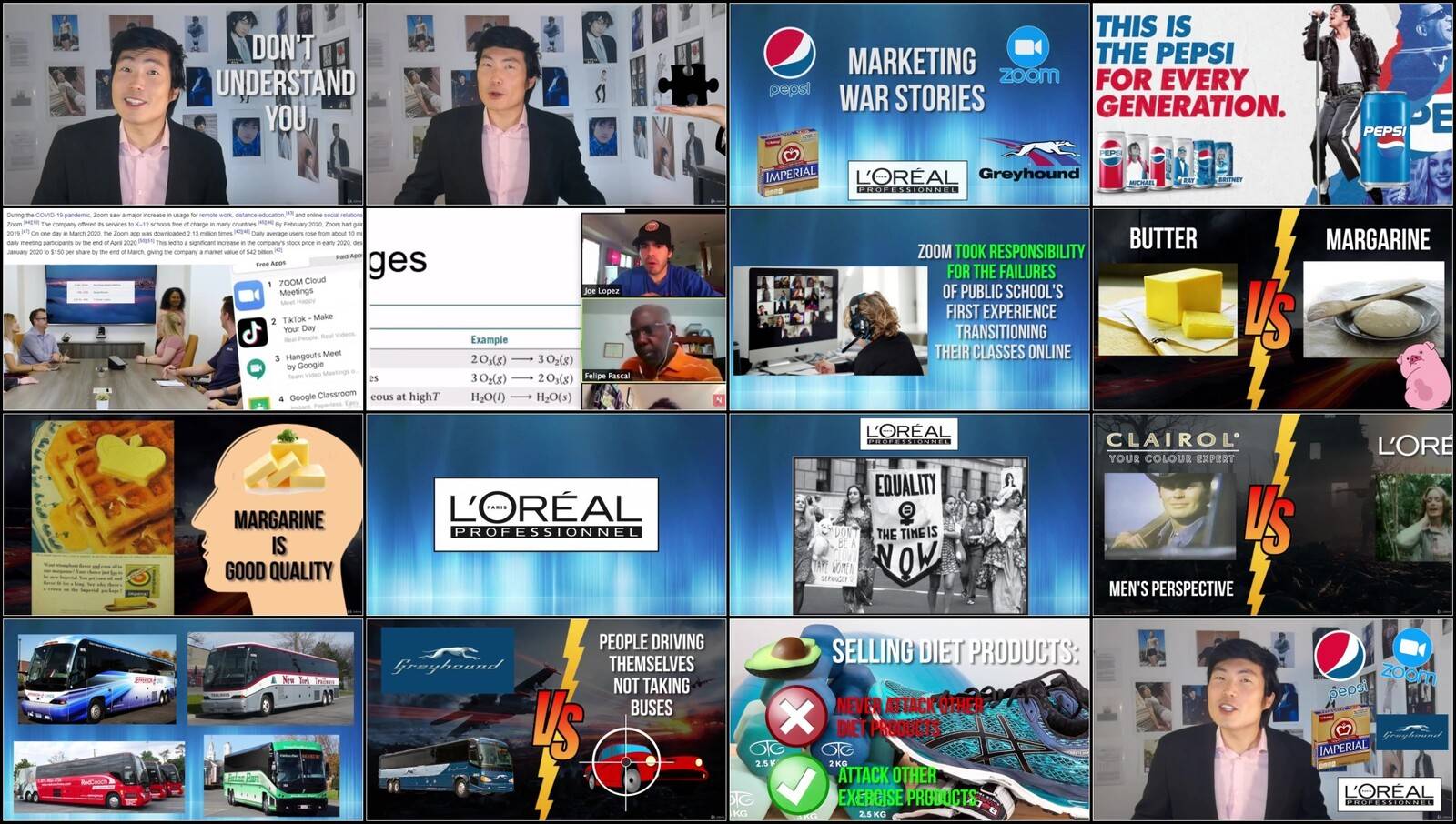Click L'Oréal logo in Marketing War Stories frame
Viewport: 1456px width, 824px height.
906,178
